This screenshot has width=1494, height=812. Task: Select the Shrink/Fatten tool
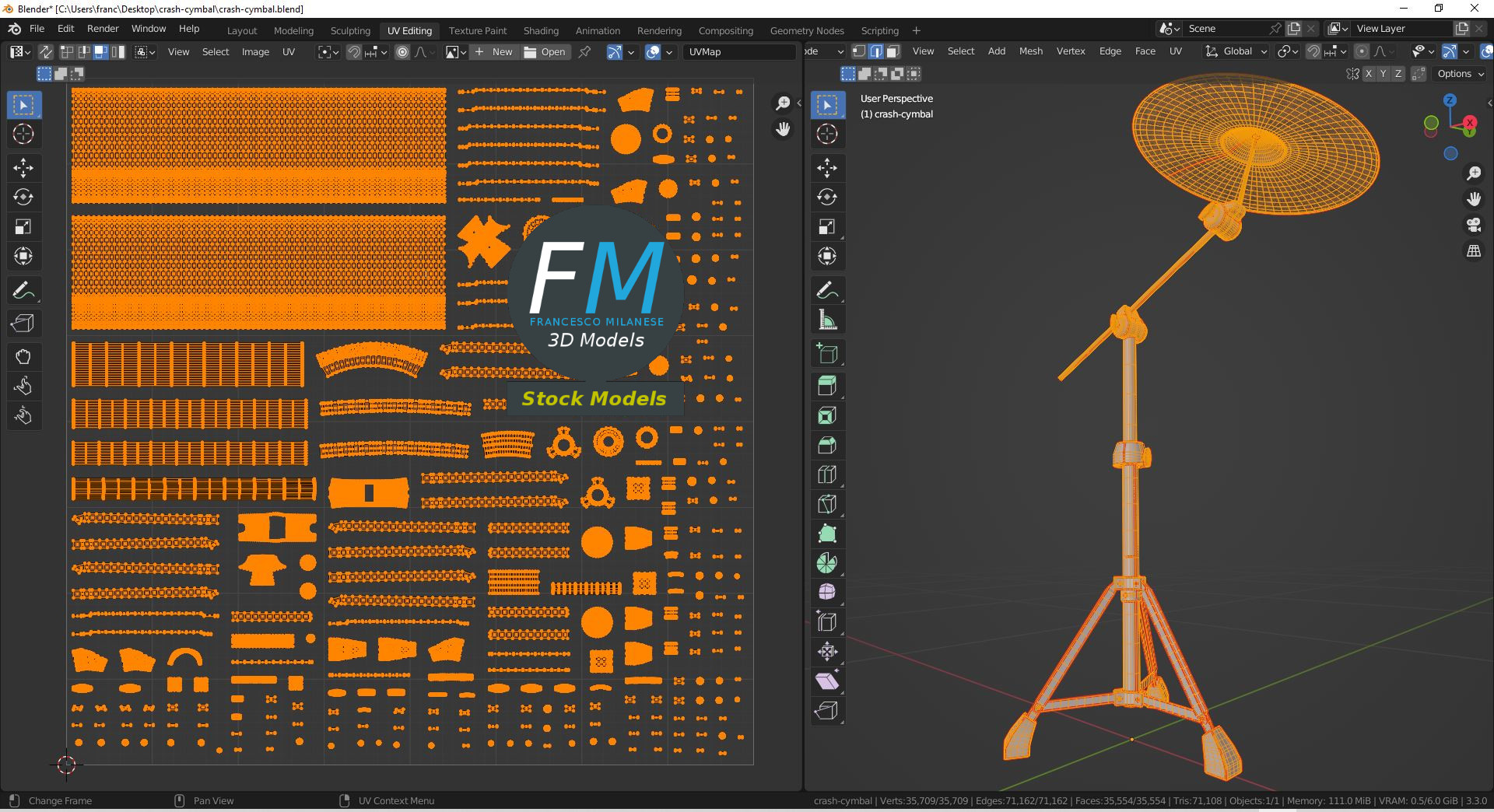point(827,652)
